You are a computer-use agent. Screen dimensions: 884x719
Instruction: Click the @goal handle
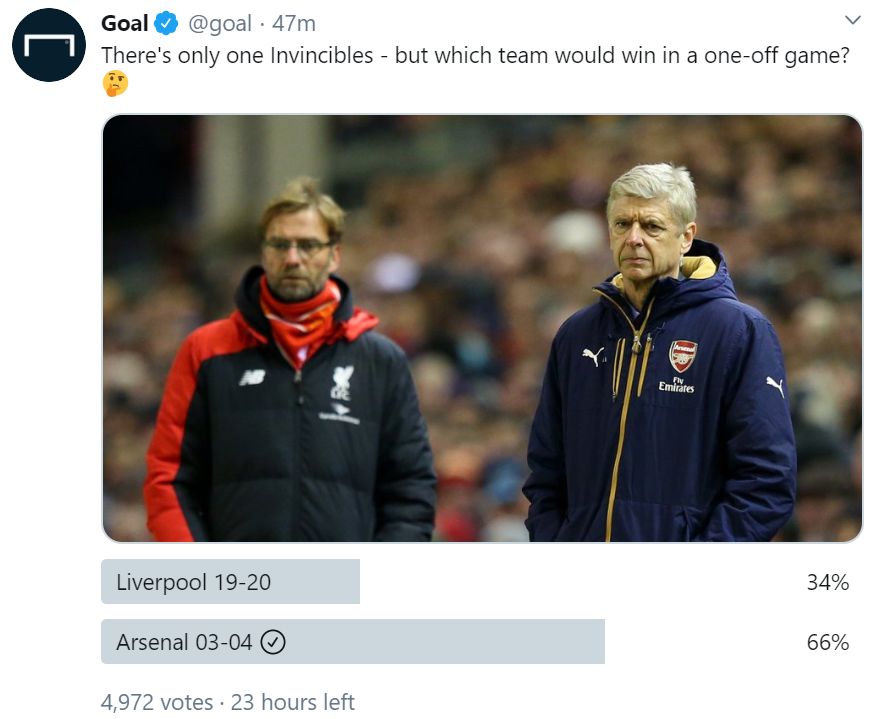[217, 23]
